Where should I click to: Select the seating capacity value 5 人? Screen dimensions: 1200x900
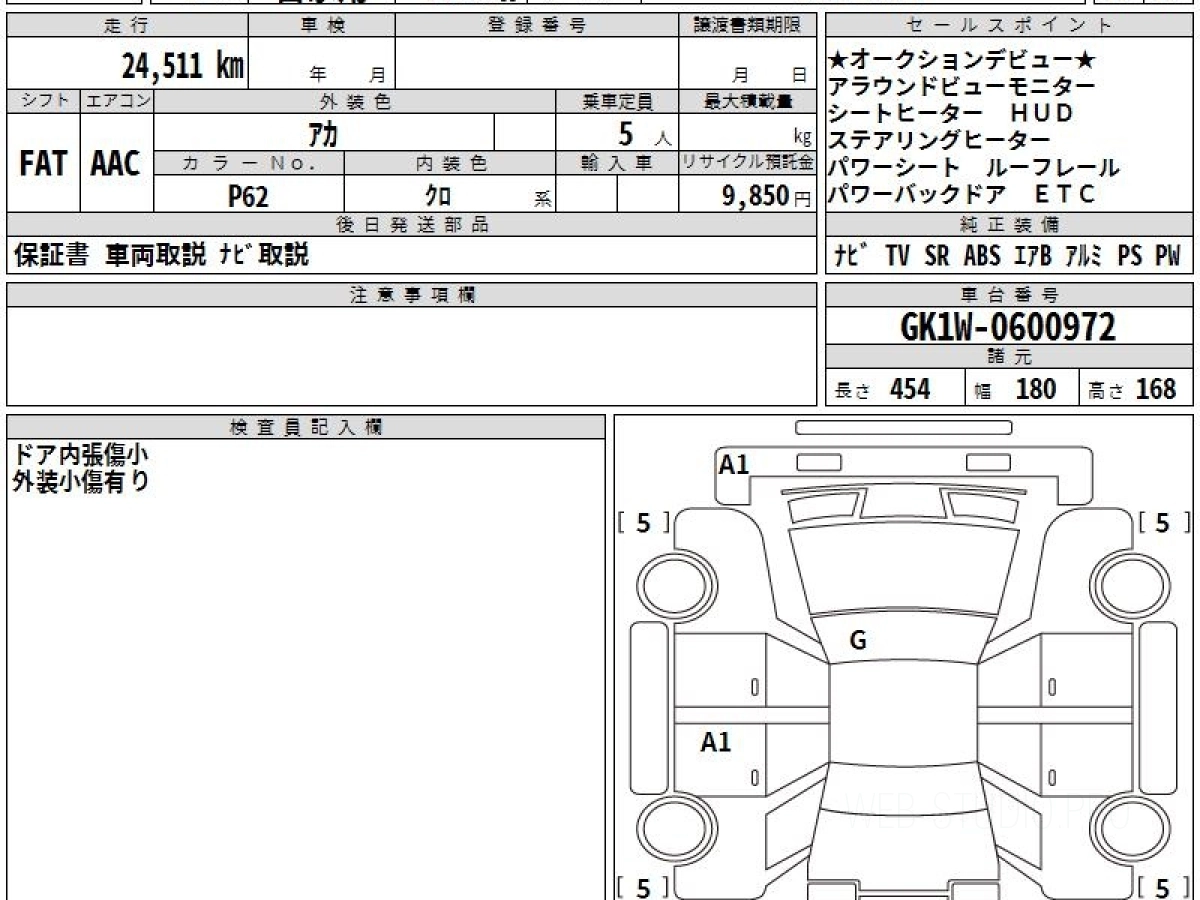645,133
